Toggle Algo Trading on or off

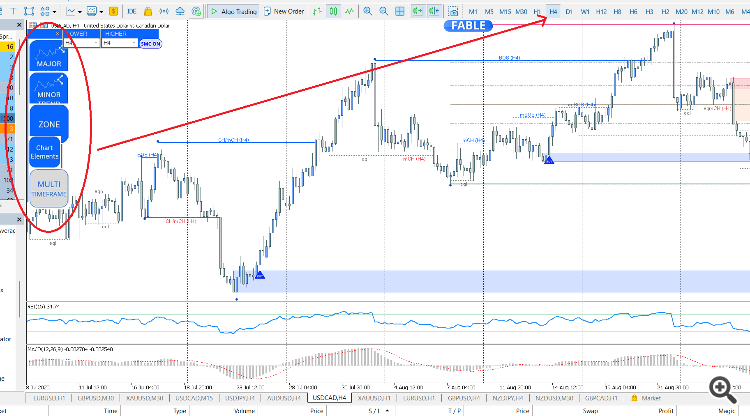tap(234, 11)
